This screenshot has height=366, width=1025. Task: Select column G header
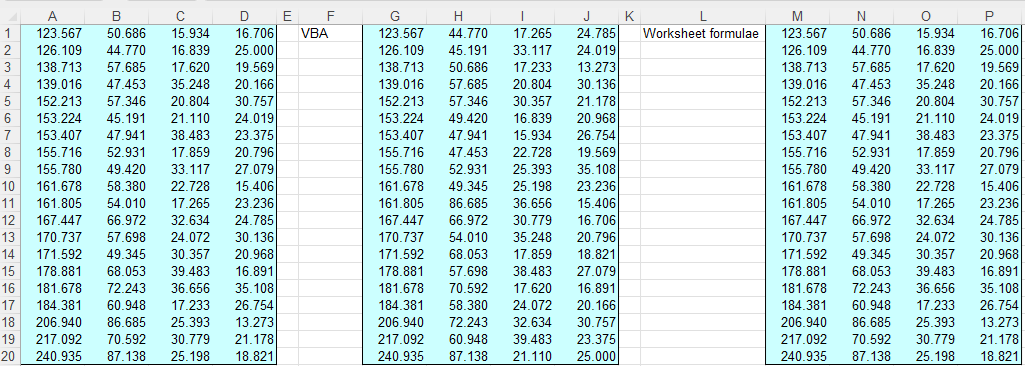pyautogui.click(x=394, y=16)
